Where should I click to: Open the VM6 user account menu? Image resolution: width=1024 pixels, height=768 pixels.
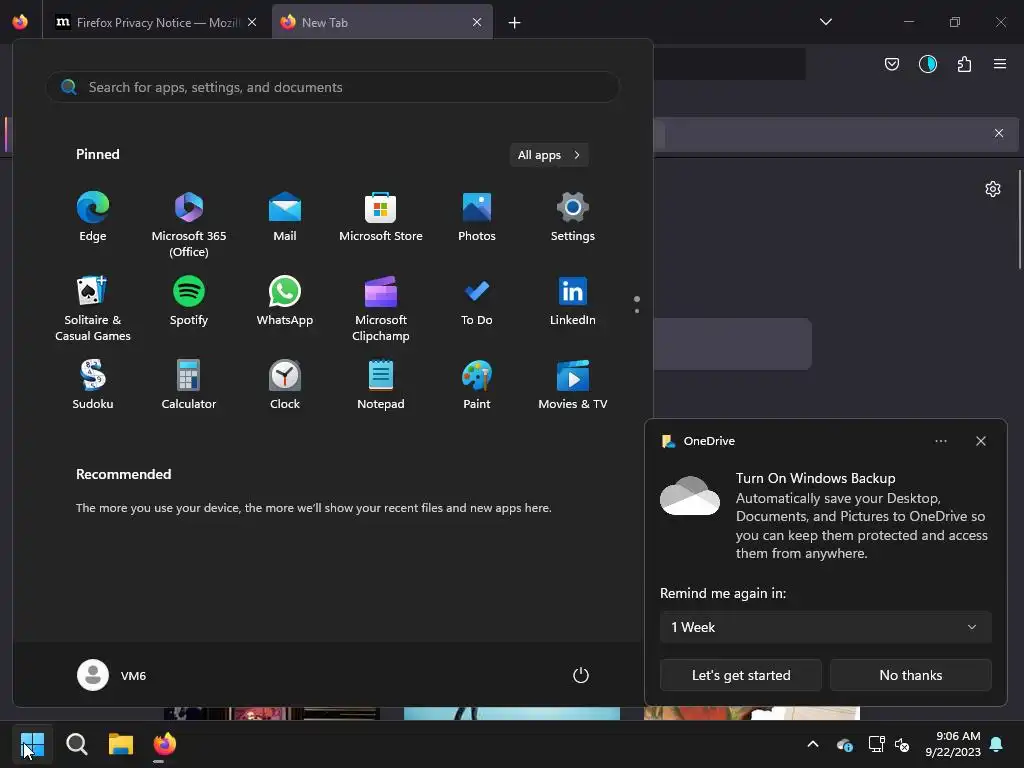[x=112, y=675]
